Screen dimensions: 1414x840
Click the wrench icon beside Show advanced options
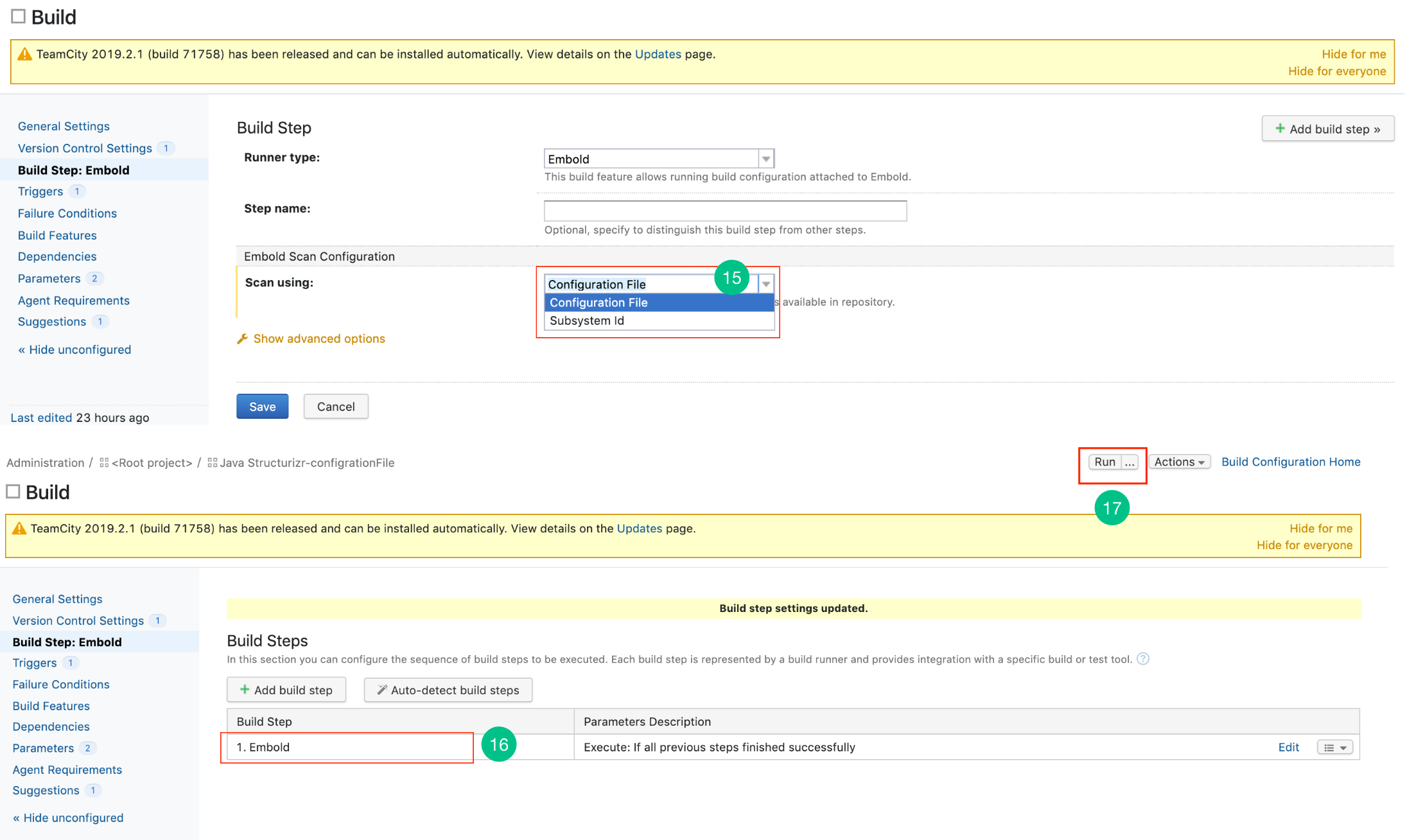point(242,338)
